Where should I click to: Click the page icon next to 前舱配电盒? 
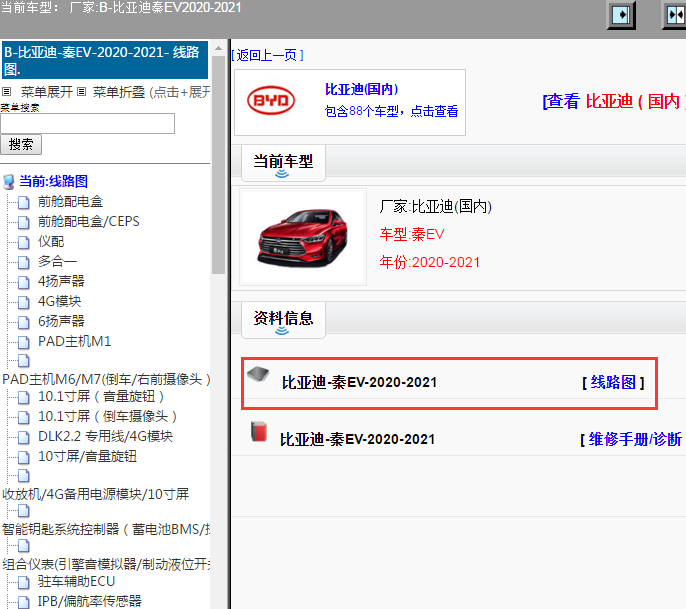tap(24, 202)
